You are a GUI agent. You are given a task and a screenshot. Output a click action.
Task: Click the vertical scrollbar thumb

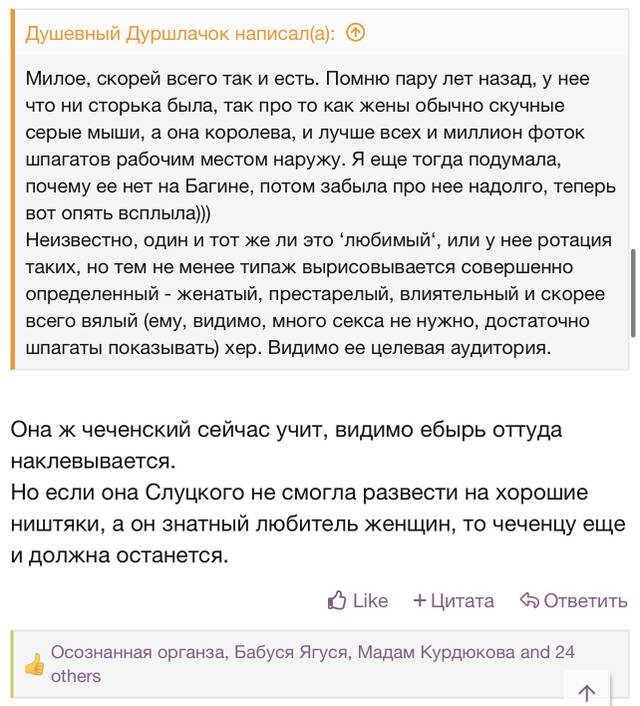pos(633,293)
